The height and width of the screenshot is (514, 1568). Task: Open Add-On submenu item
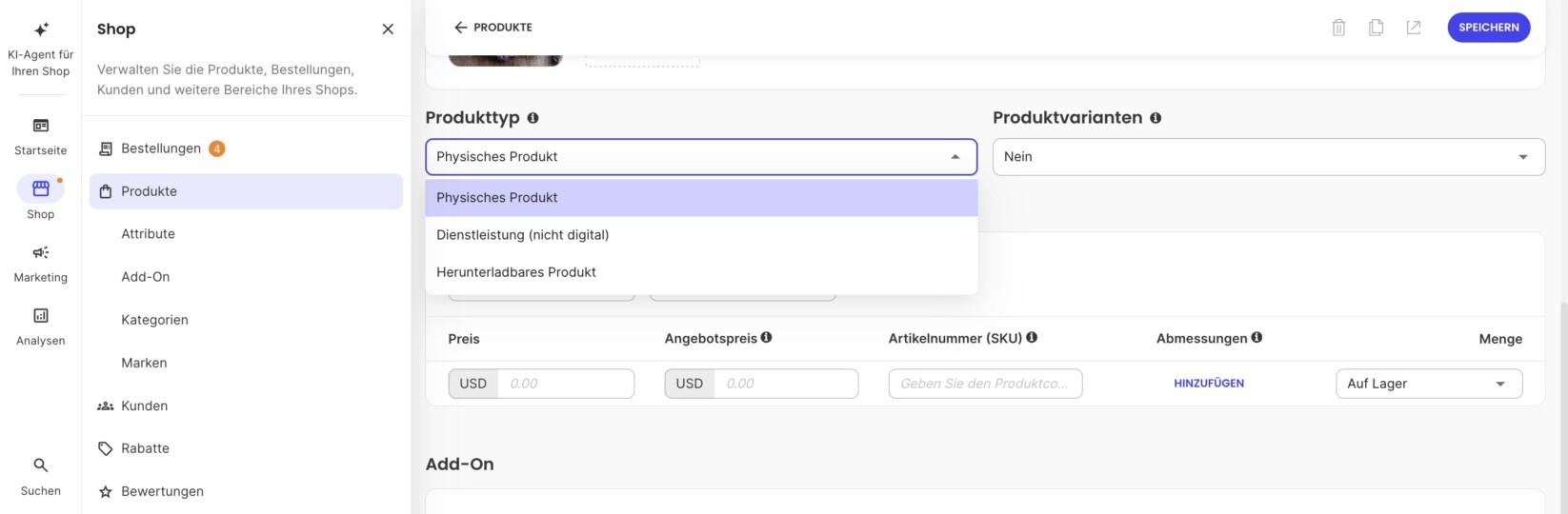(x=145, y=277)
